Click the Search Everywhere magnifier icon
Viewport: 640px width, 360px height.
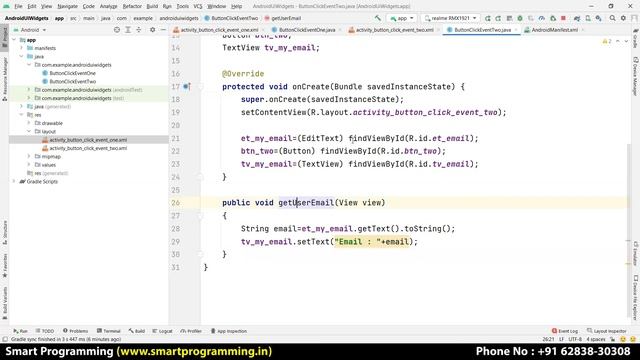[612, 18]
